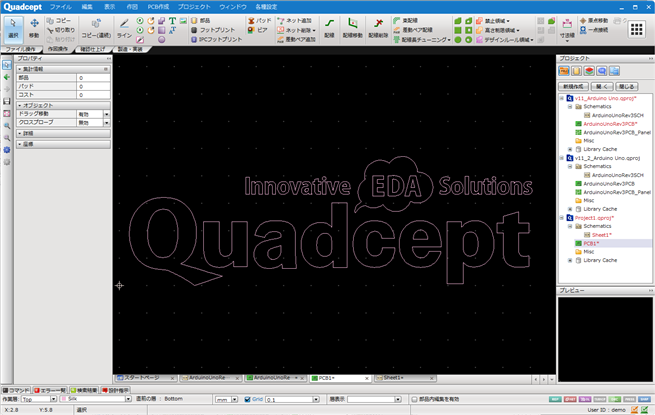Open クロスプローブ value dropdown
Image resolution: width=655 pixels, height=415 pixels.
107,122
